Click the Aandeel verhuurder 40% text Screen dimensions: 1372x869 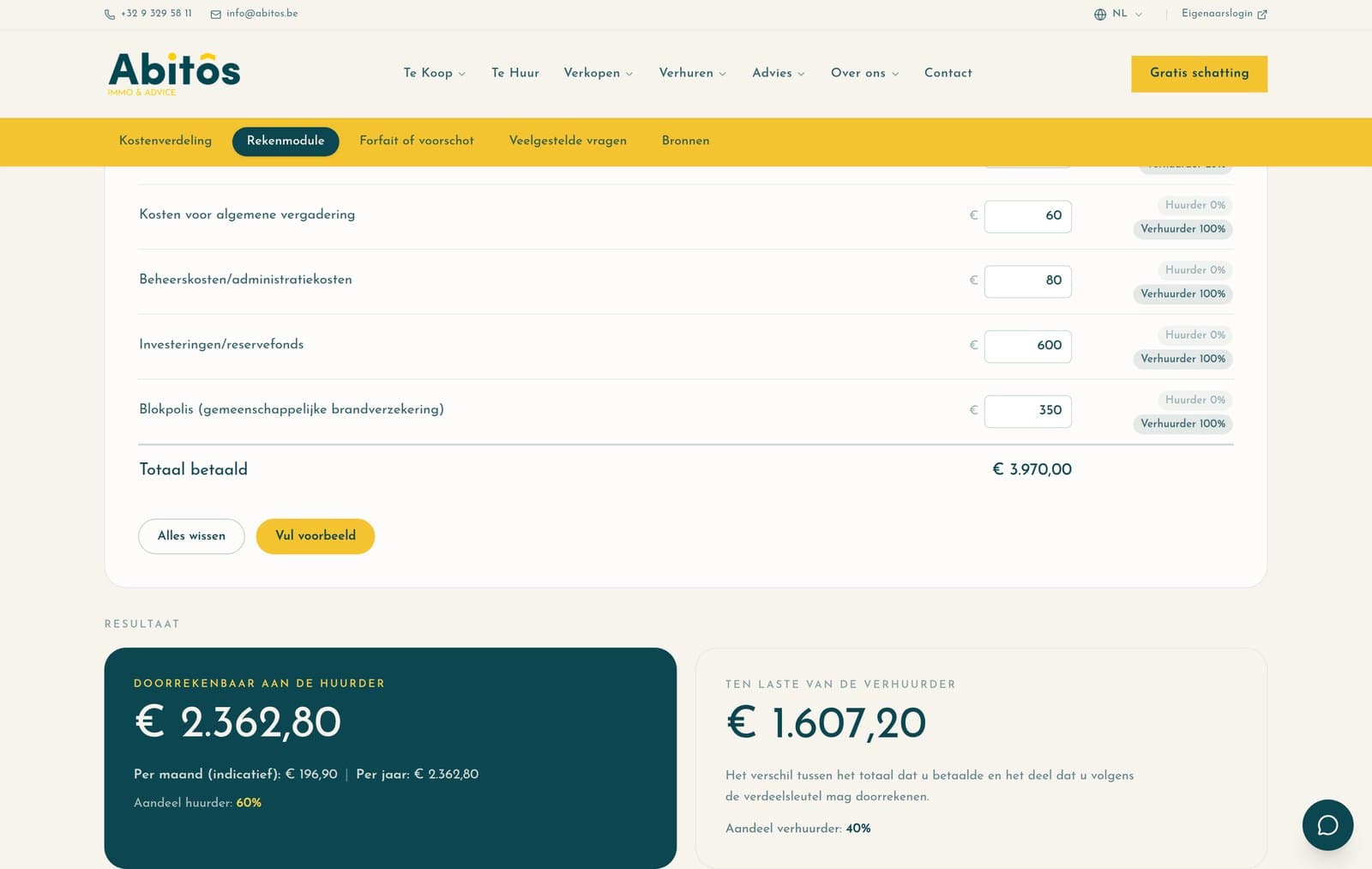[x=797, y=829]
